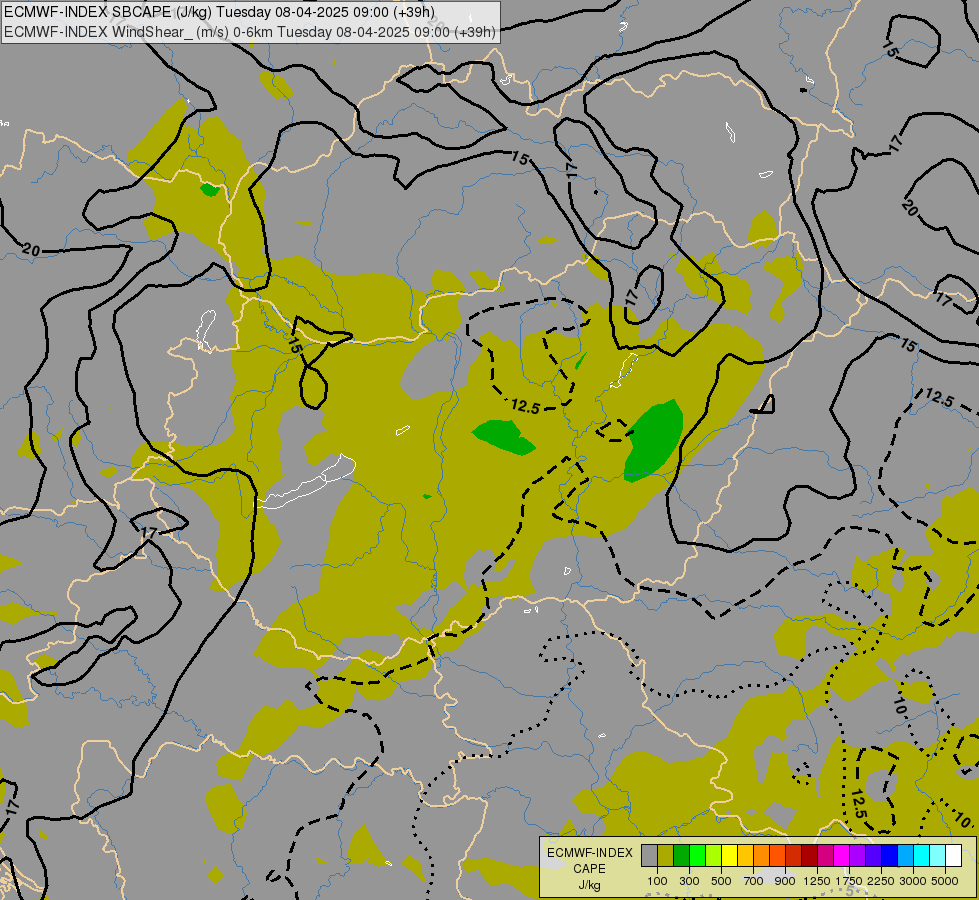The width and height of the screenshot is (979, 900).
Task: Click the purple swatch right of 1750 tick
Action: (x=857, y=855)
